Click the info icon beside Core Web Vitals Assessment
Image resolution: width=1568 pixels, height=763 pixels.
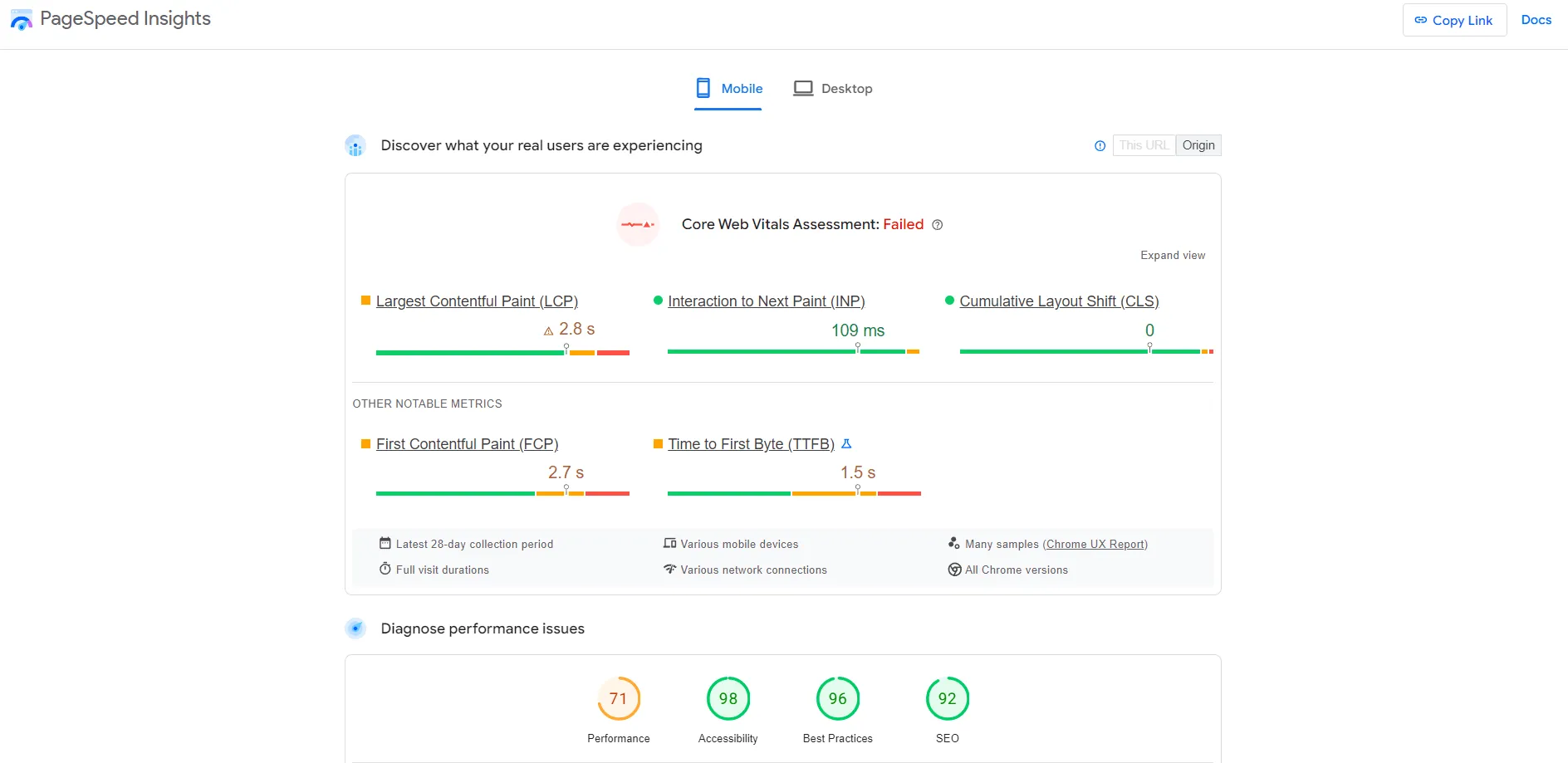938,225
